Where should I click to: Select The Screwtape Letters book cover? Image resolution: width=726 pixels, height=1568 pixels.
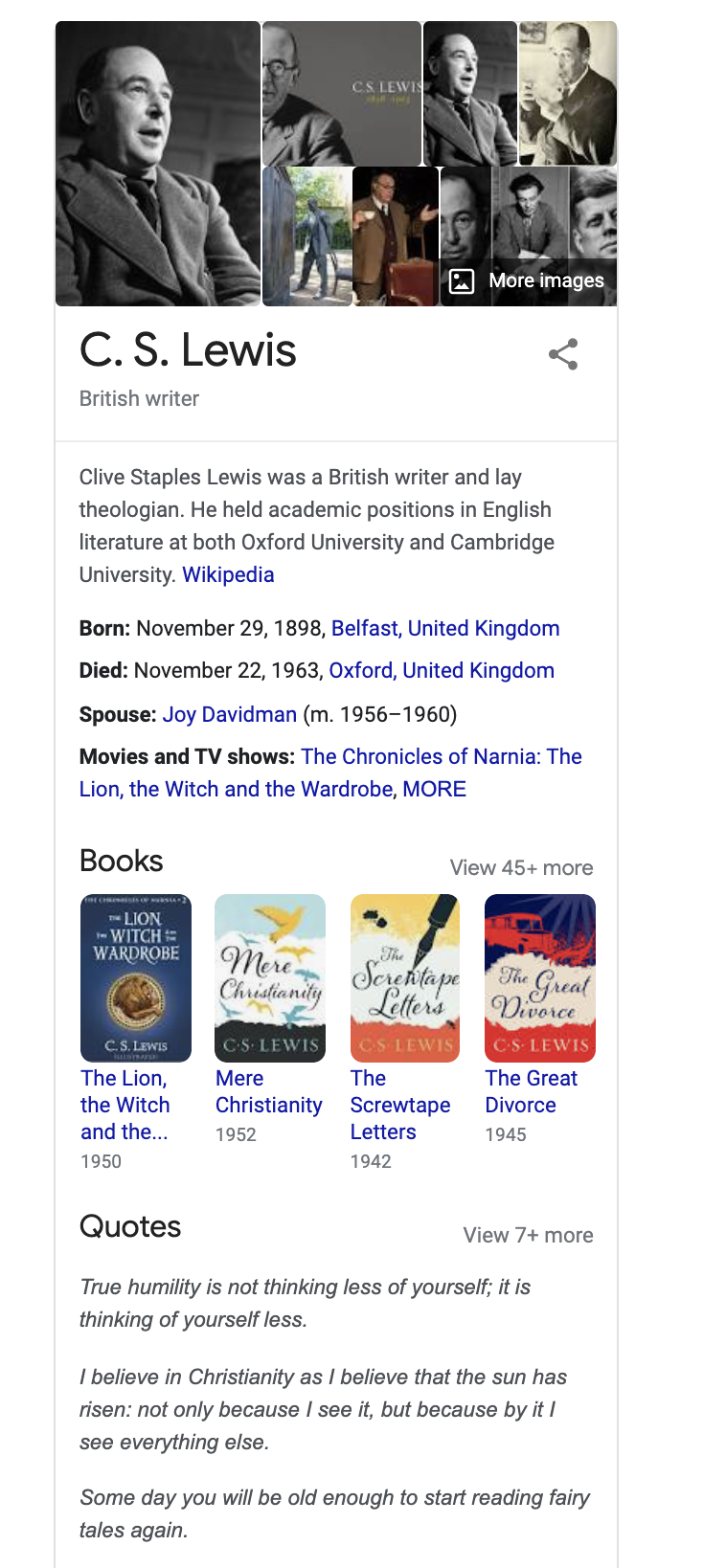405,978
